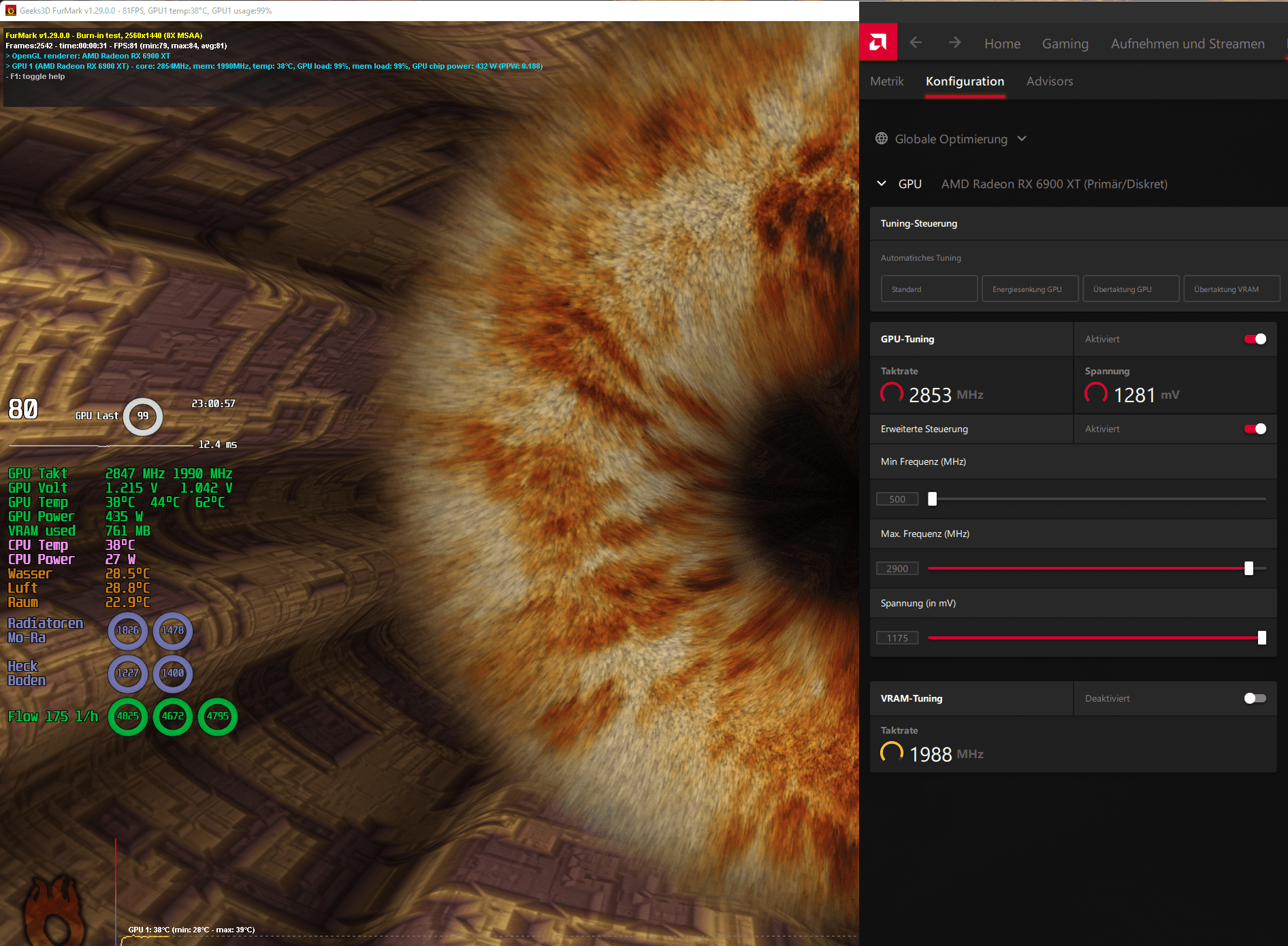Click the Min Frequenz slider handle
This screenshot has height=946, width=1288.
click(x=933, y=499)
